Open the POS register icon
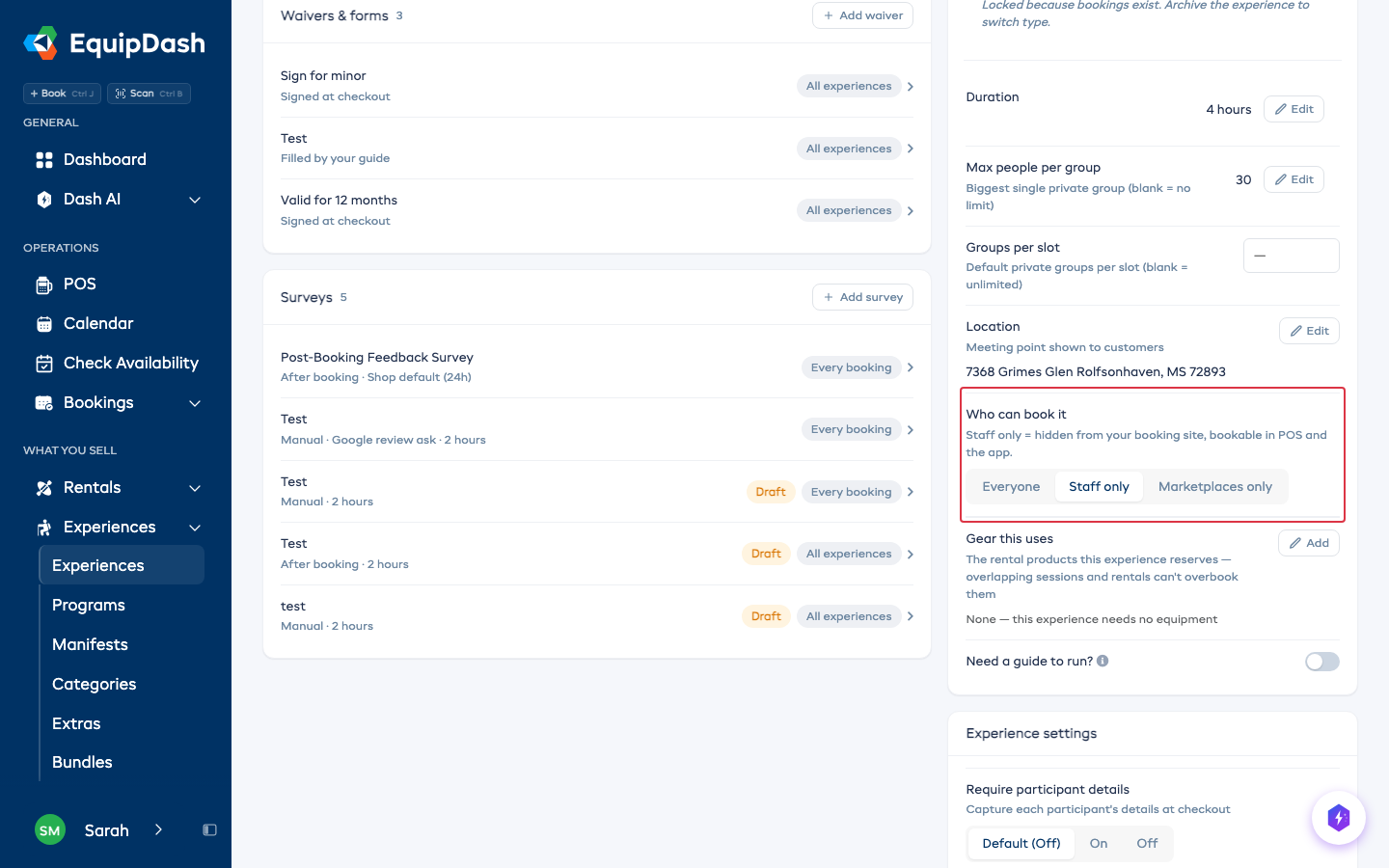Viewport: 1389px width, 868px height. (x=44, y=285)
